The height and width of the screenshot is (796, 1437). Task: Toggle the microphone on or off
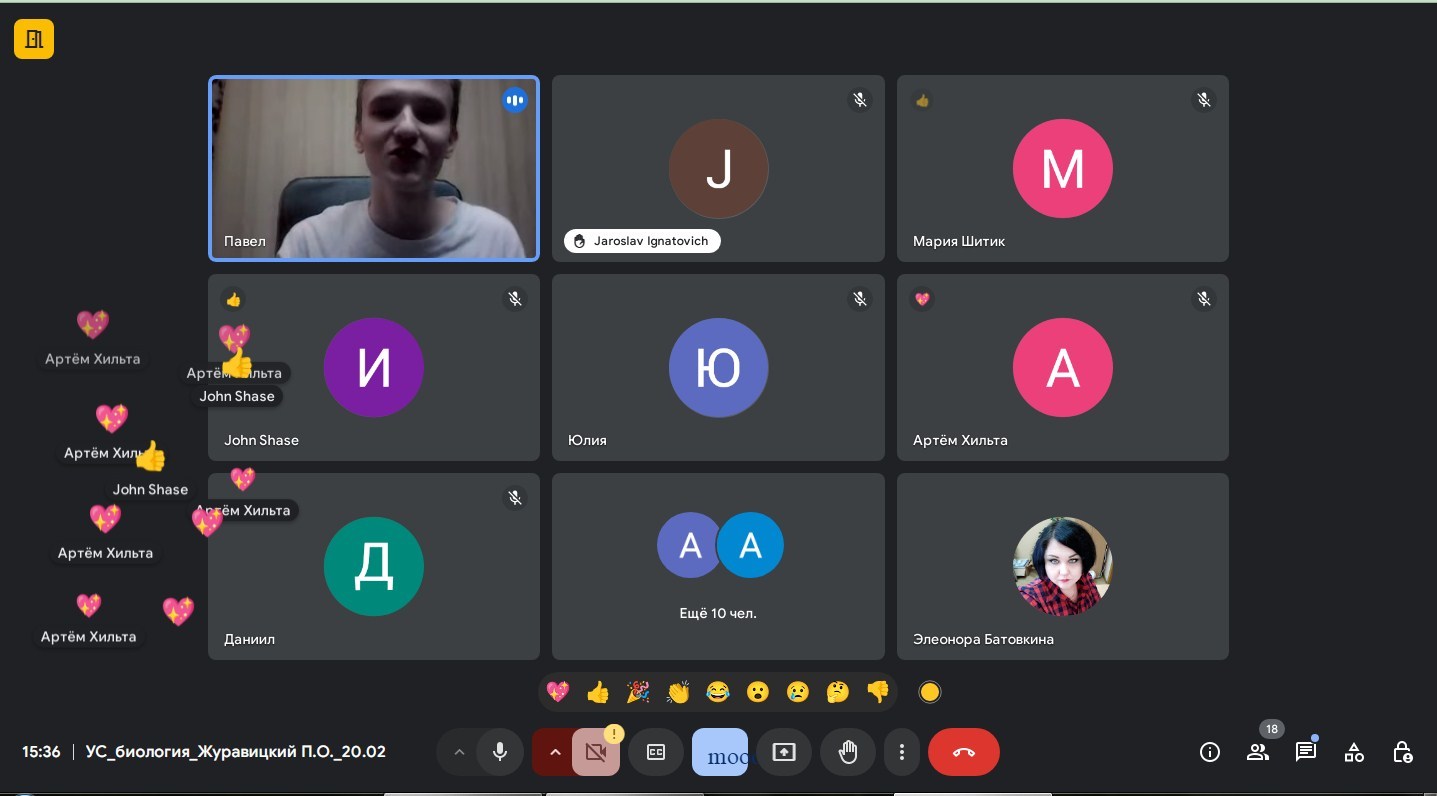[x=499, y=752]
